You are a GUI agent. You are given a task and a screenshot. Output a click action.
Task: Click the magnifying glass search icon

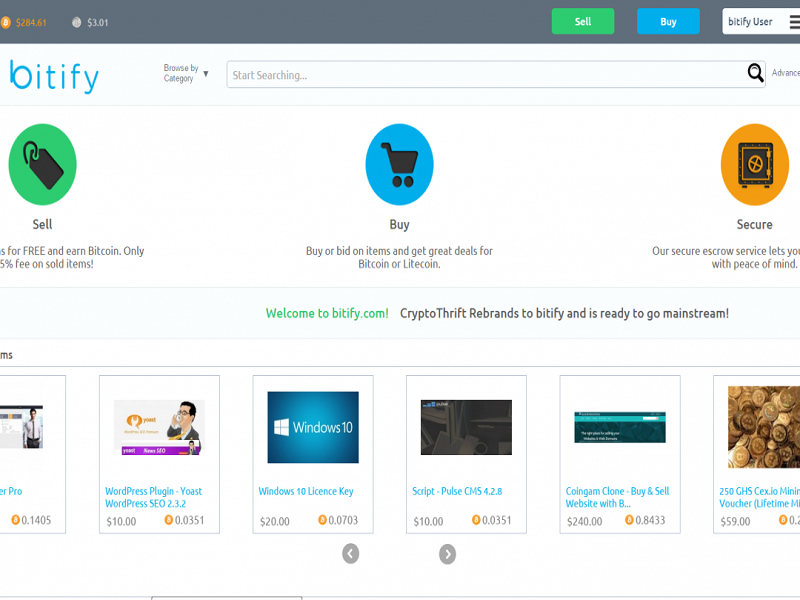(756, 73)
